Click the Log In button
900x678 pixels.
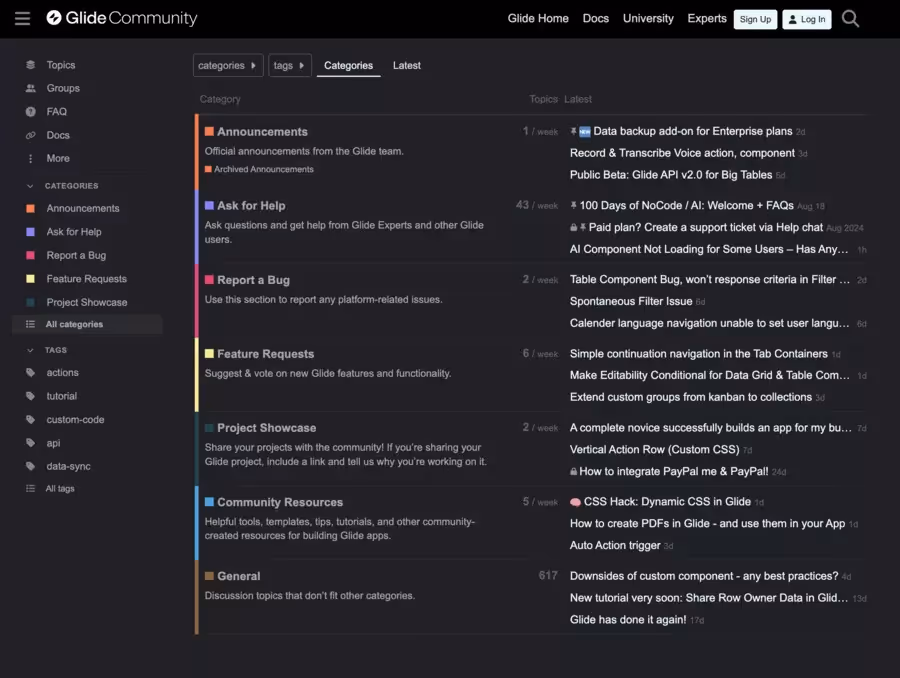tap(806, 20)
